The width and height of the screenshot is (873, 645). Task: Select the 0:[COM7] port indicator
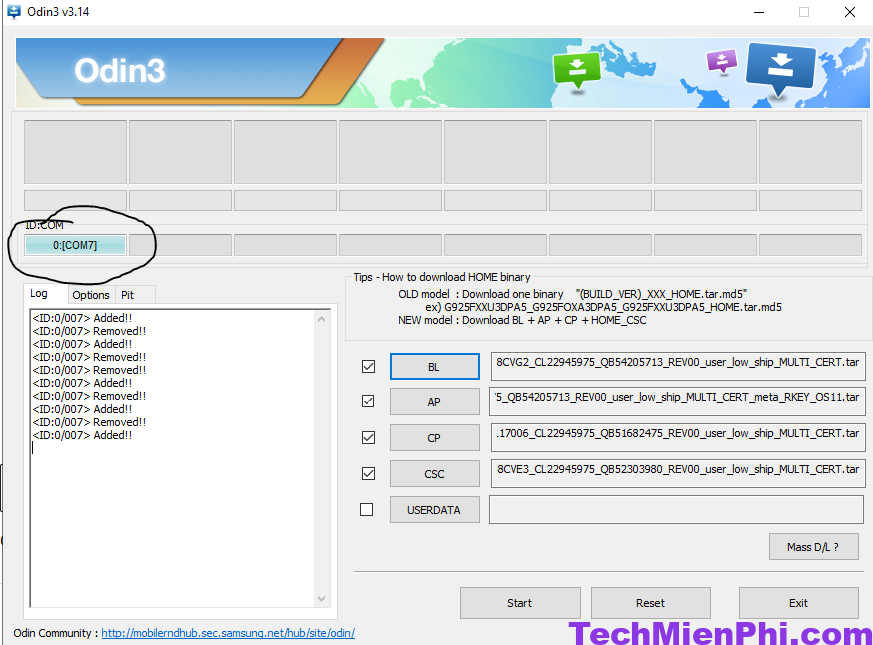pos(75,245)
